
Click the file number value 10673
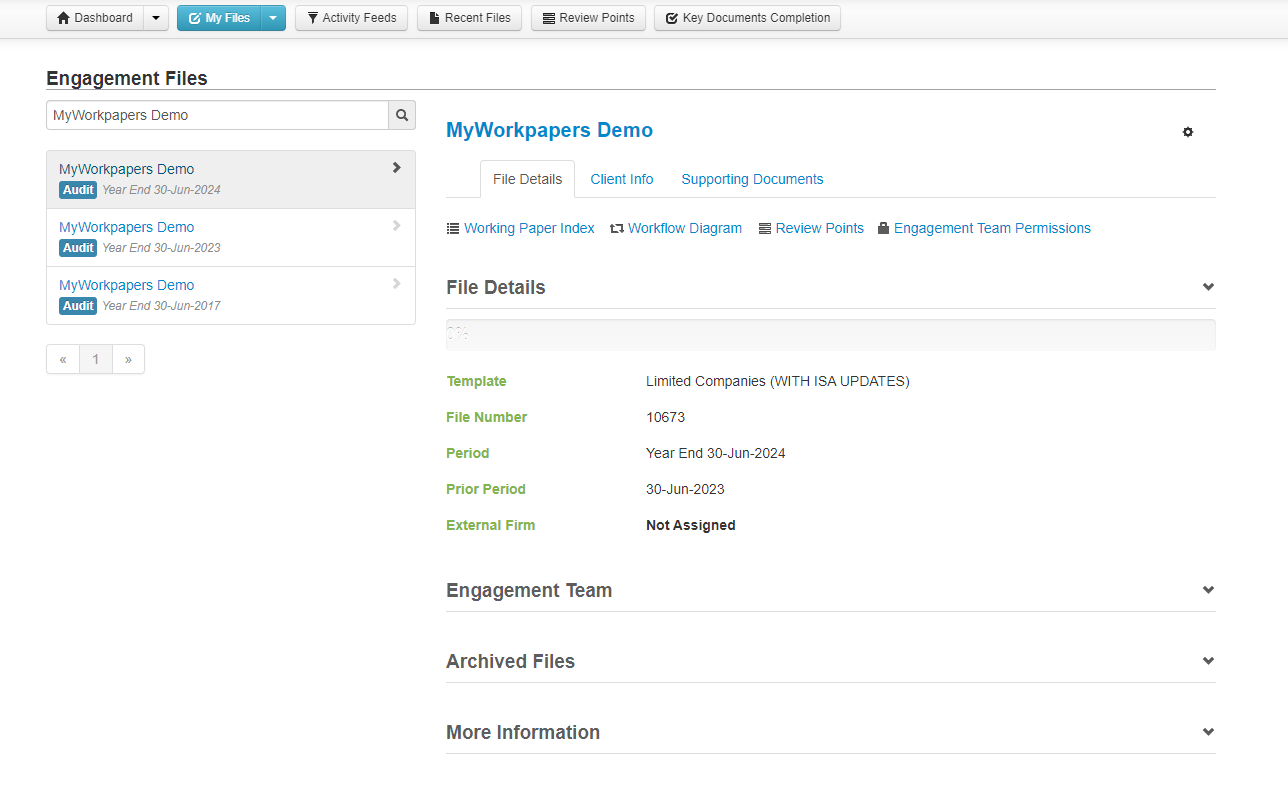tap(665, 417)
